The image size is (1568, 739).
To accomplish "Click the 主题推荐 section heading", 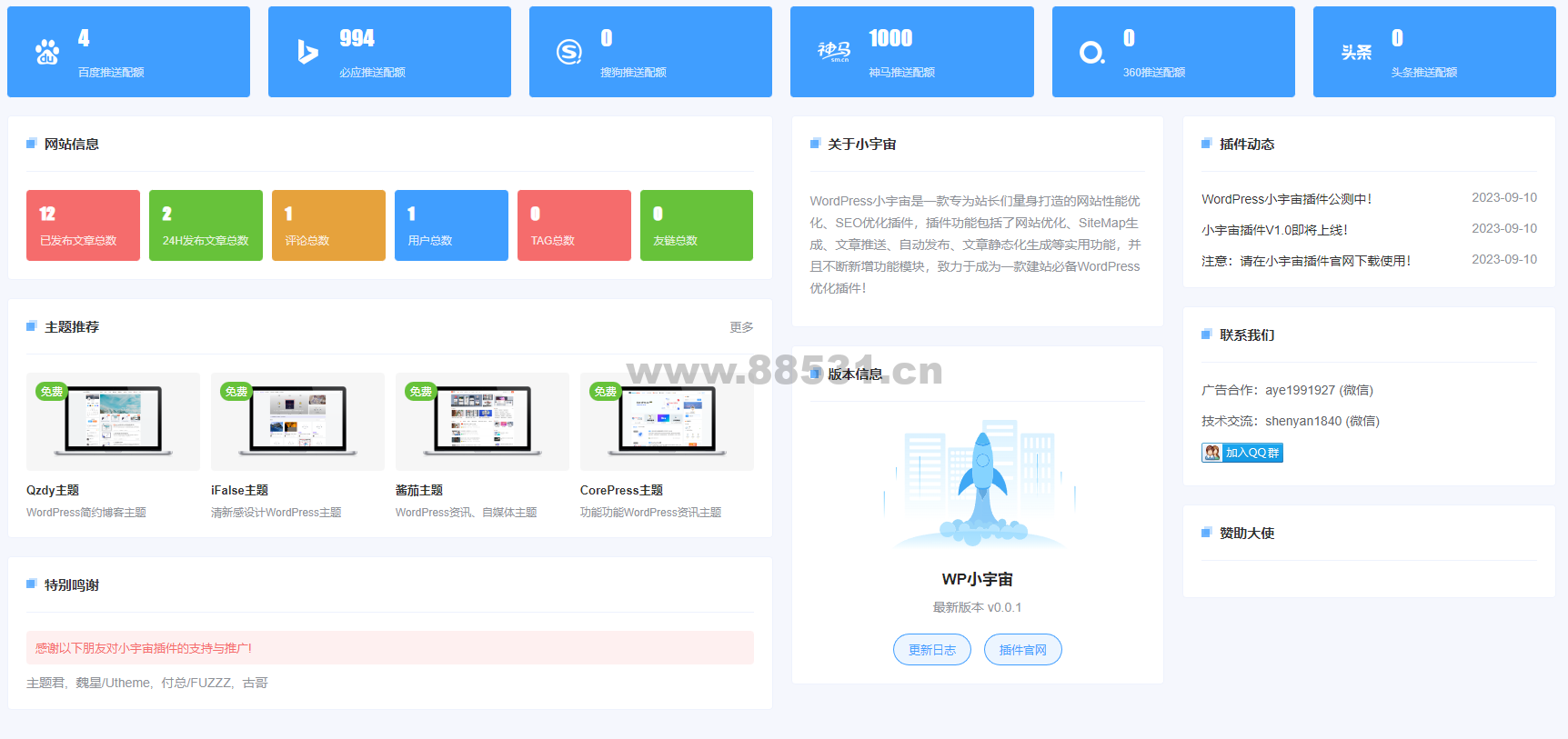I will coord(72,326).
